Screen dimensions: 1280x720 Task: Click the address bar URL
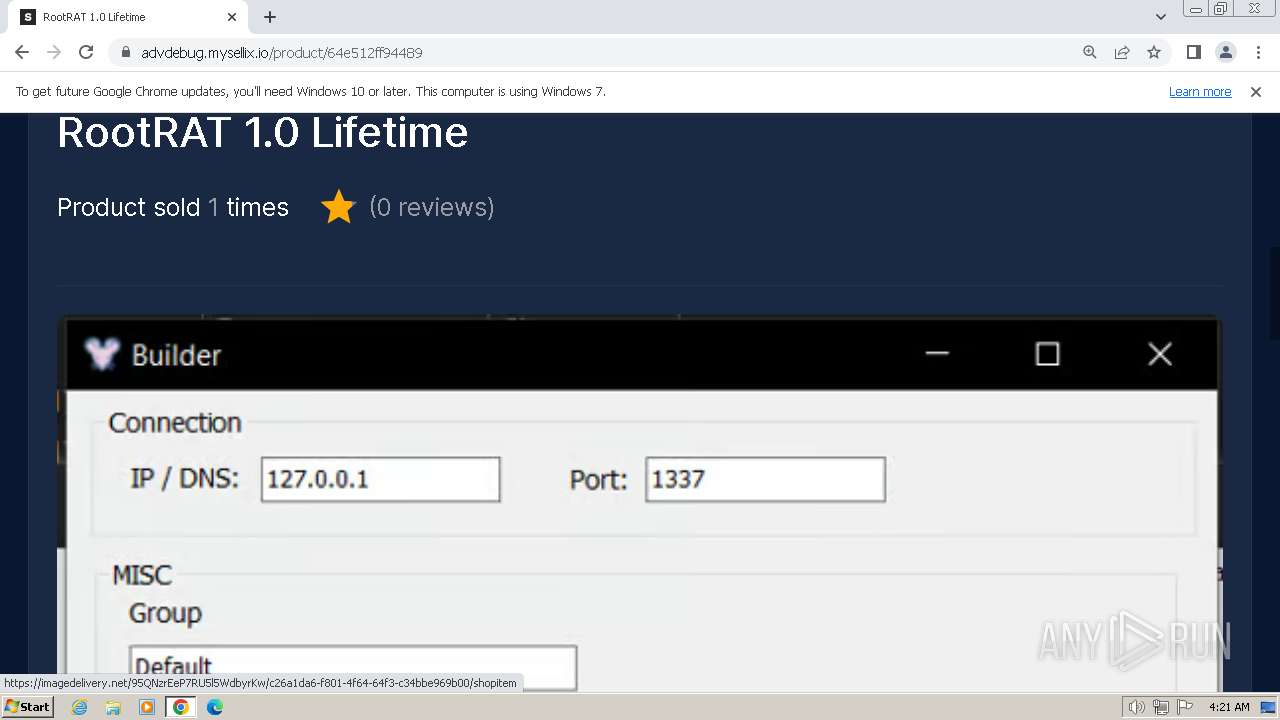(x=282, y=53)
